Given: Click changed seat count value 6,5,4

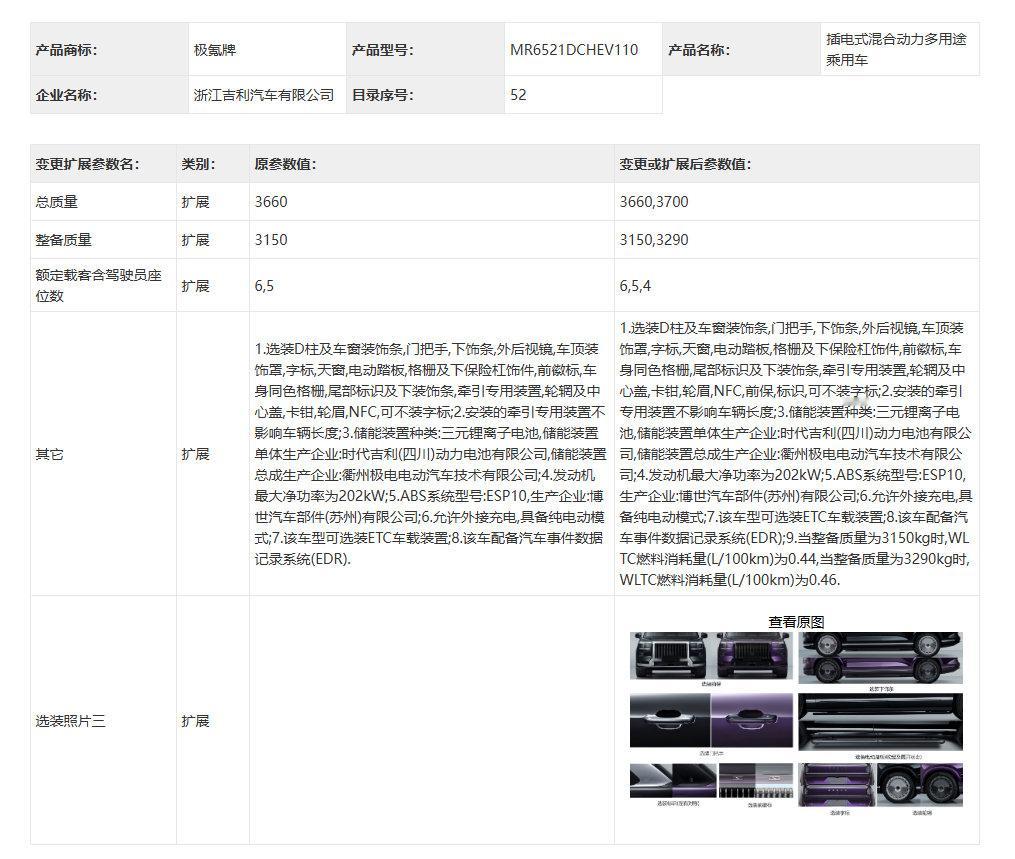Looking at the screenshot, I should point(635,285).
